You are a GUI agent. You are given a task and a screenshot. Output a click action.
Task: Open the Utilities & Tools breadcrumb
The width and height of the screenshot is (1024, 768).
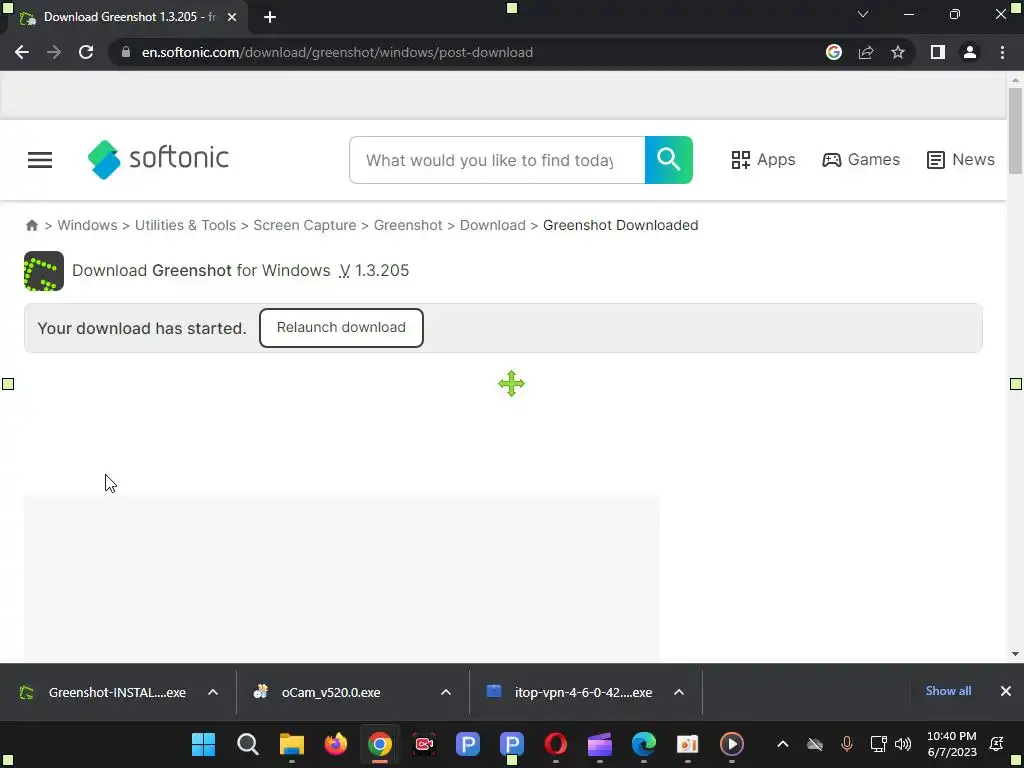coord(185,225)
